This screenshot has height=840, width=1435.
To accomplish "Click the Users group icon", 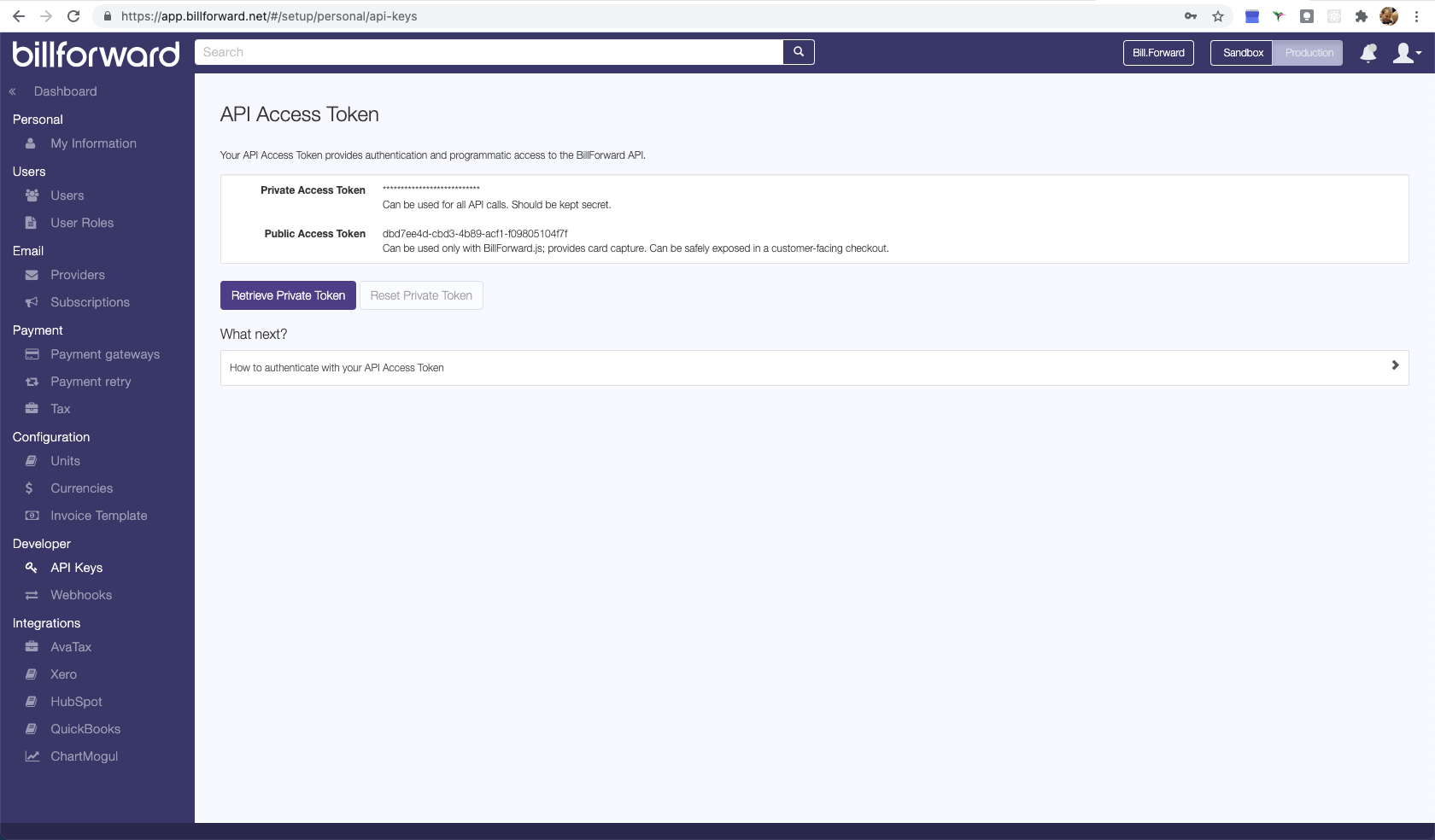I will [32, 195].
